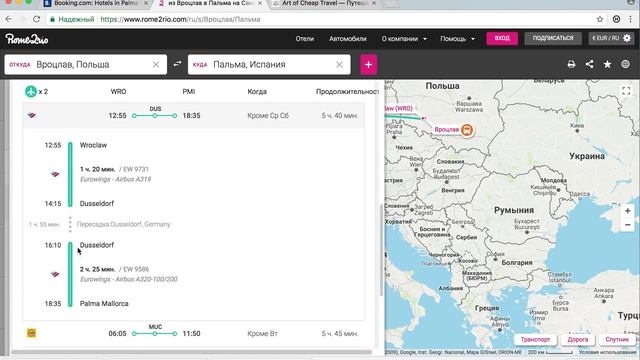Click the Wrocław (WRO) map label
The height and width of the screenshot is (360, 640).
399,109
